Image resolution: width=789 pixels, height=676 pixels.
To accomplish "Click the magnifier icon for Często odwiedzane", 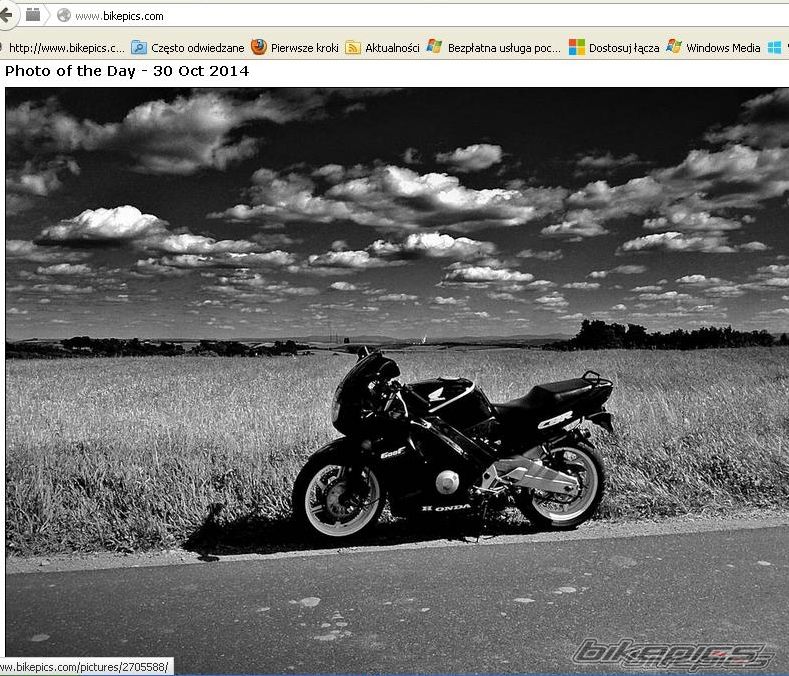I will [x=139, y=47].
